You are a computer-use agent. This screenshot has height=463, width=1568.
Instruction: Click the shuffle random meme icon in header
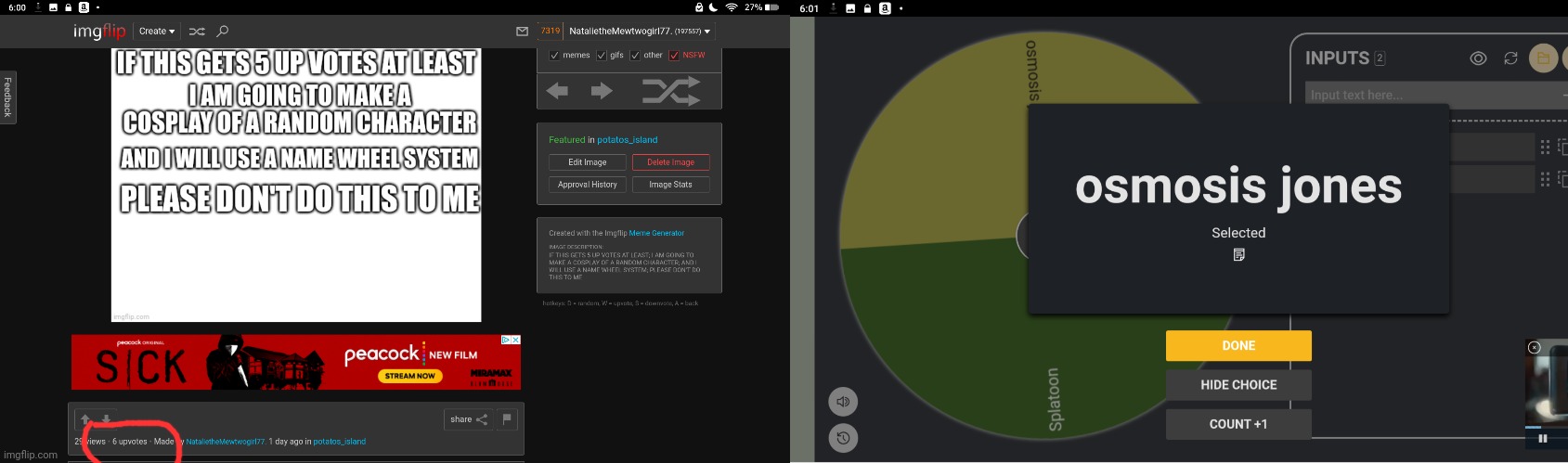[x=197, y=32]
